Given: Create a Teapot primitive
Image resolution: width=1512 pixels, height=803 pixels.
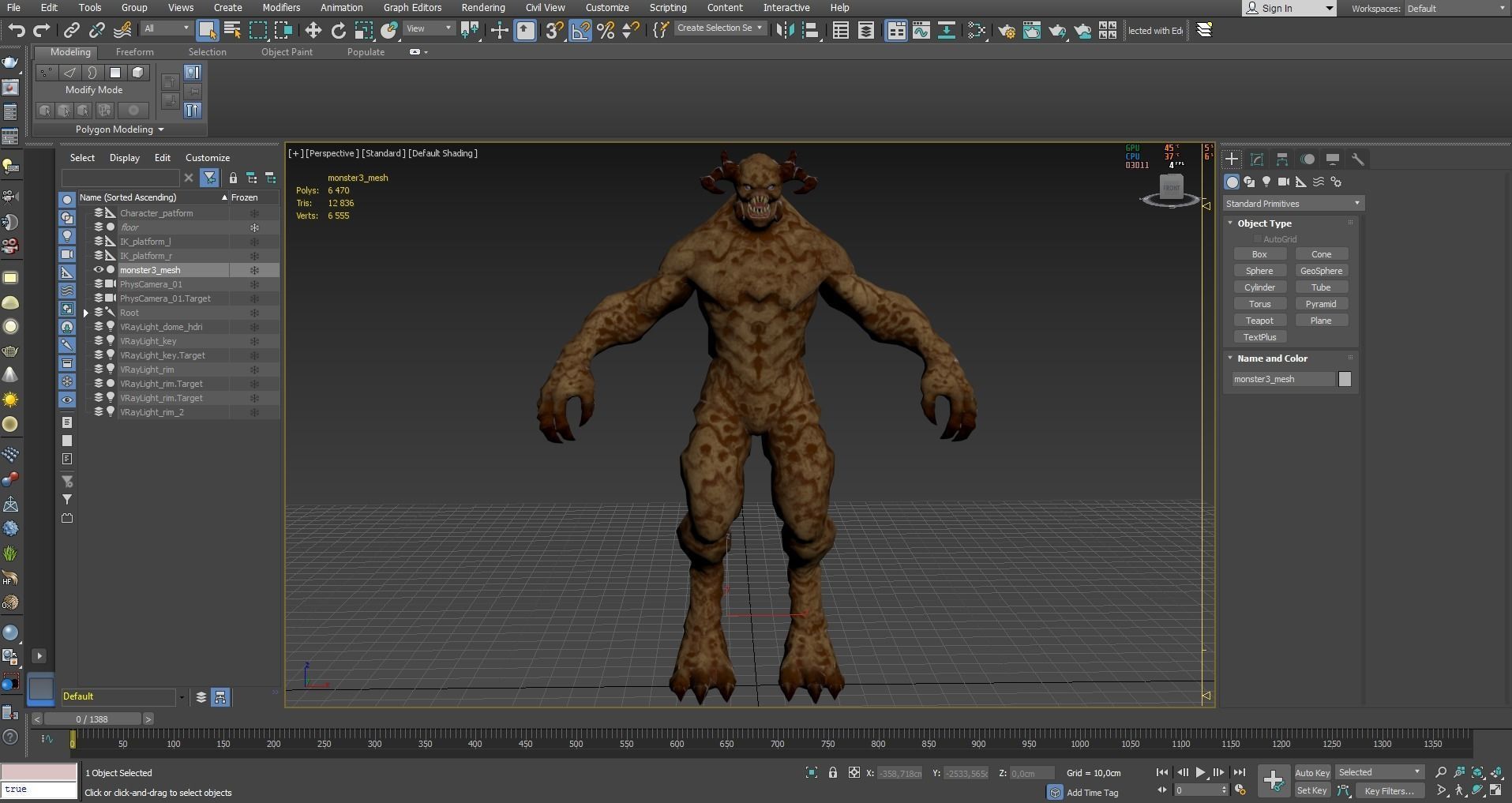Looking at the screenshot, I should click(x=1259, y=321).
